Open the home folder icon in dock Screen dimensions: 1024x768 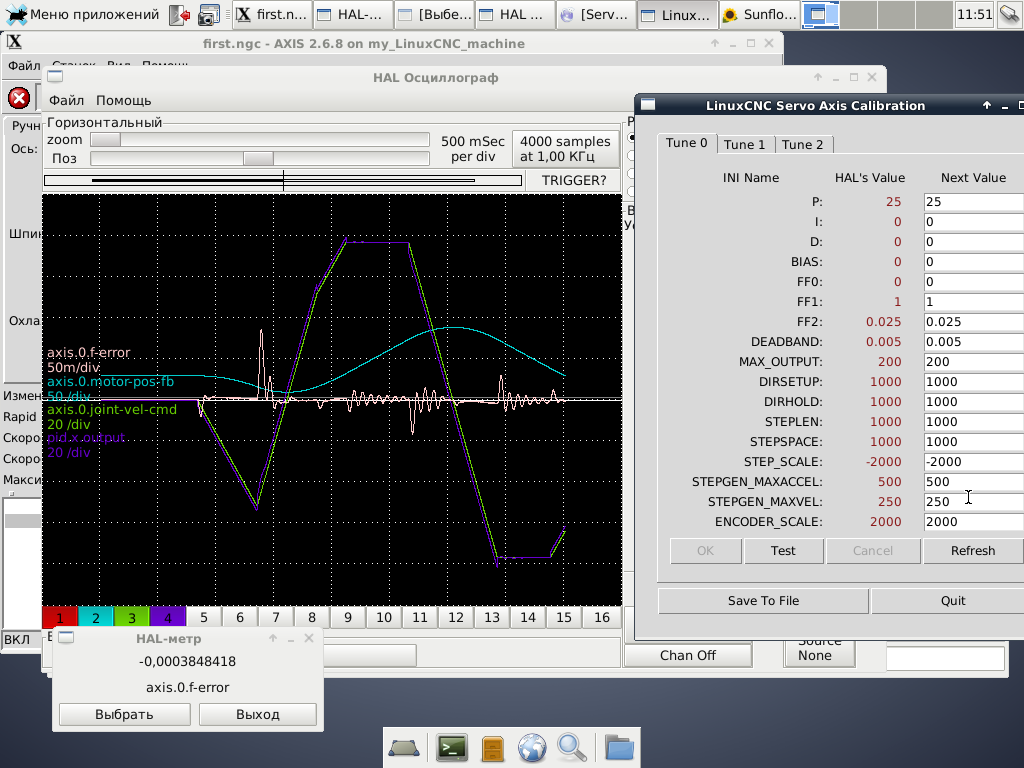[619, 747]
